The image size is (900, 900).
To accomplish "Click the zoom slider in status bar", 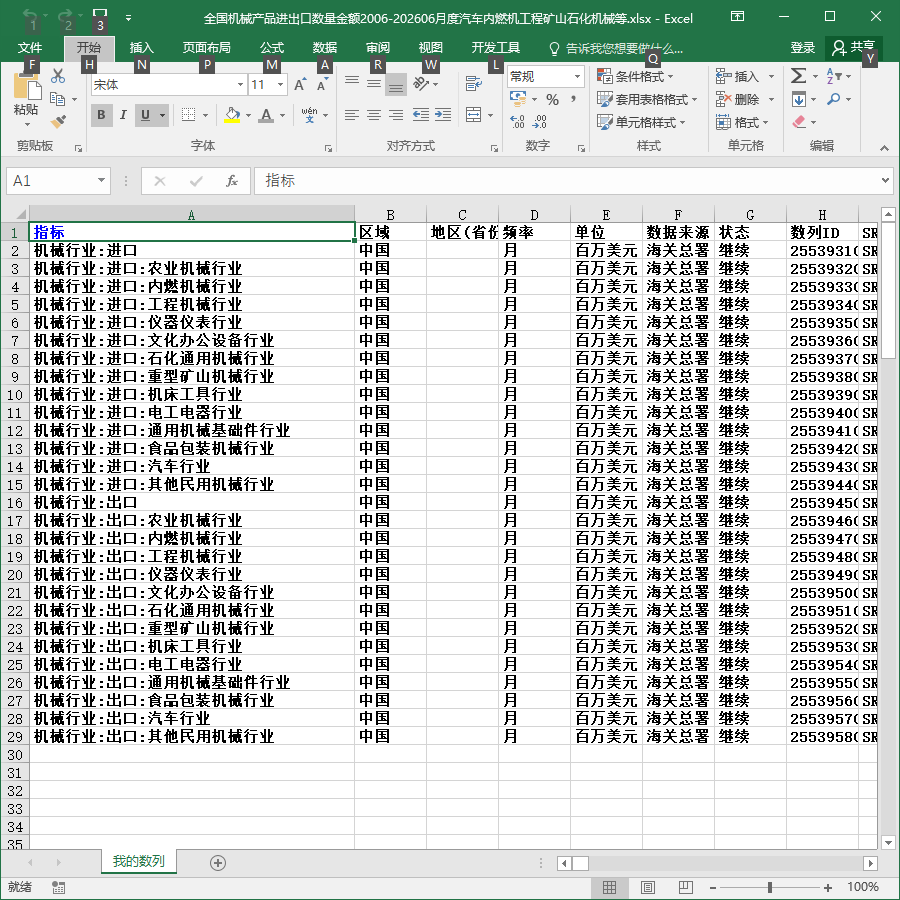I will point(769,887).
